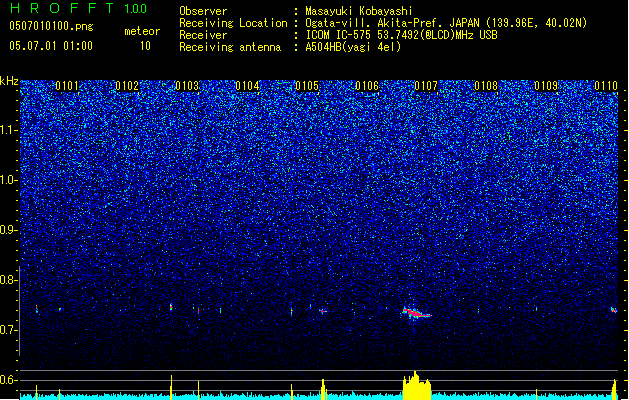This screenshot has height=400, width=629.
Task: Click the 0102 time marker
Action: point(127,86)
